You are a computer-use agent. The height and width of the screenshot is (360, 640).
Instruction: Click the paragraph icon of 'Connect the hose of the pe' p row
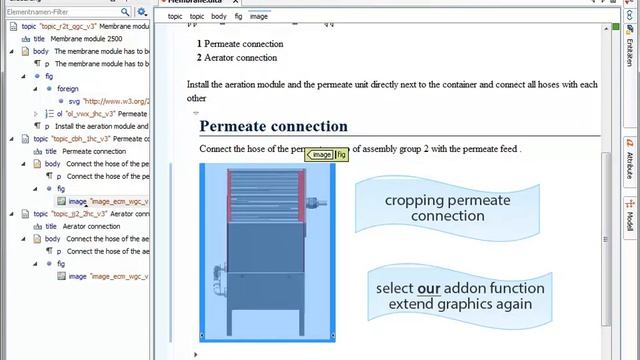click(49, 176)
